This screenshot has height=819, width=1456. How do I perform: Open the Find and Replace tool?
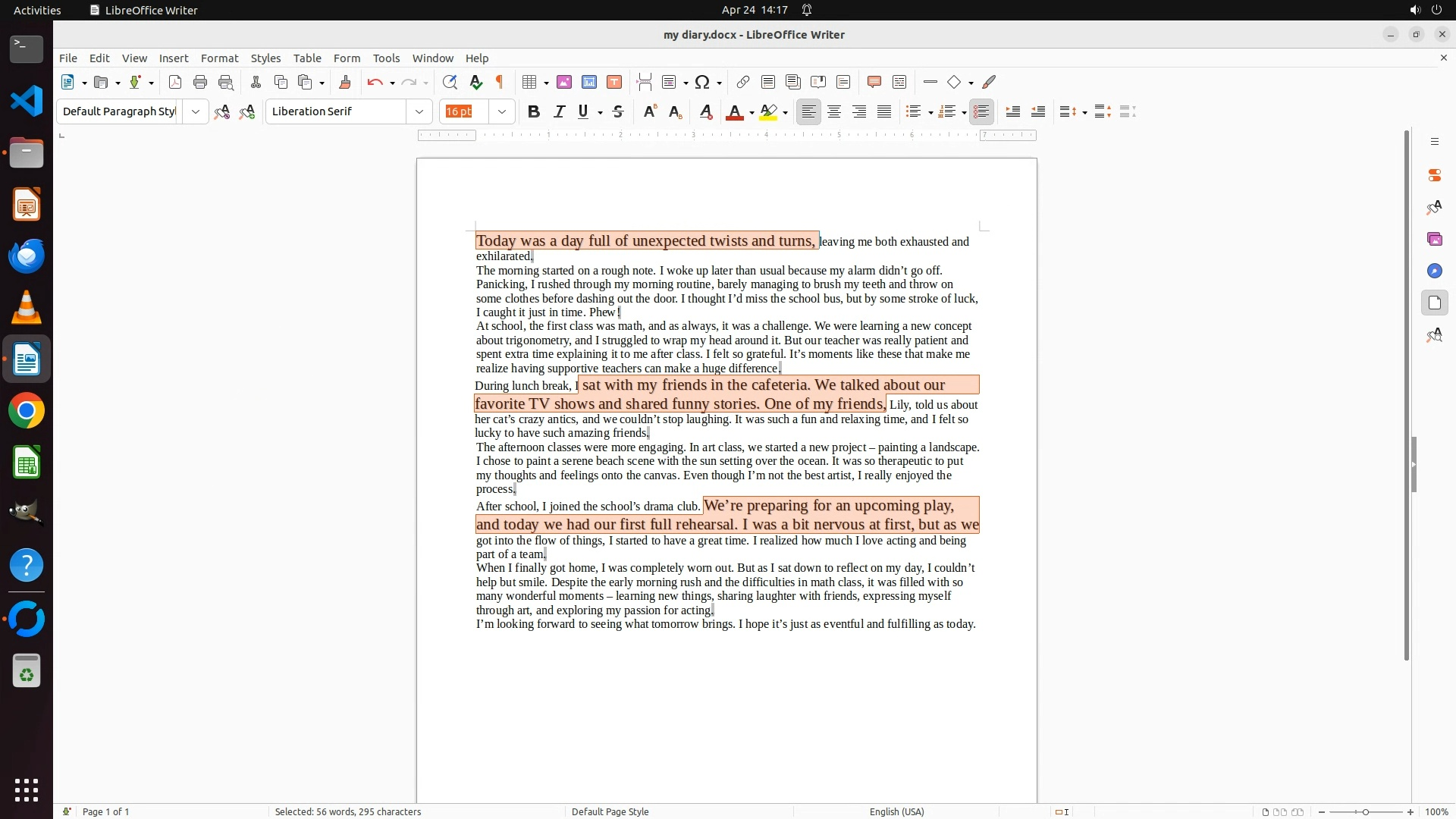450,83
